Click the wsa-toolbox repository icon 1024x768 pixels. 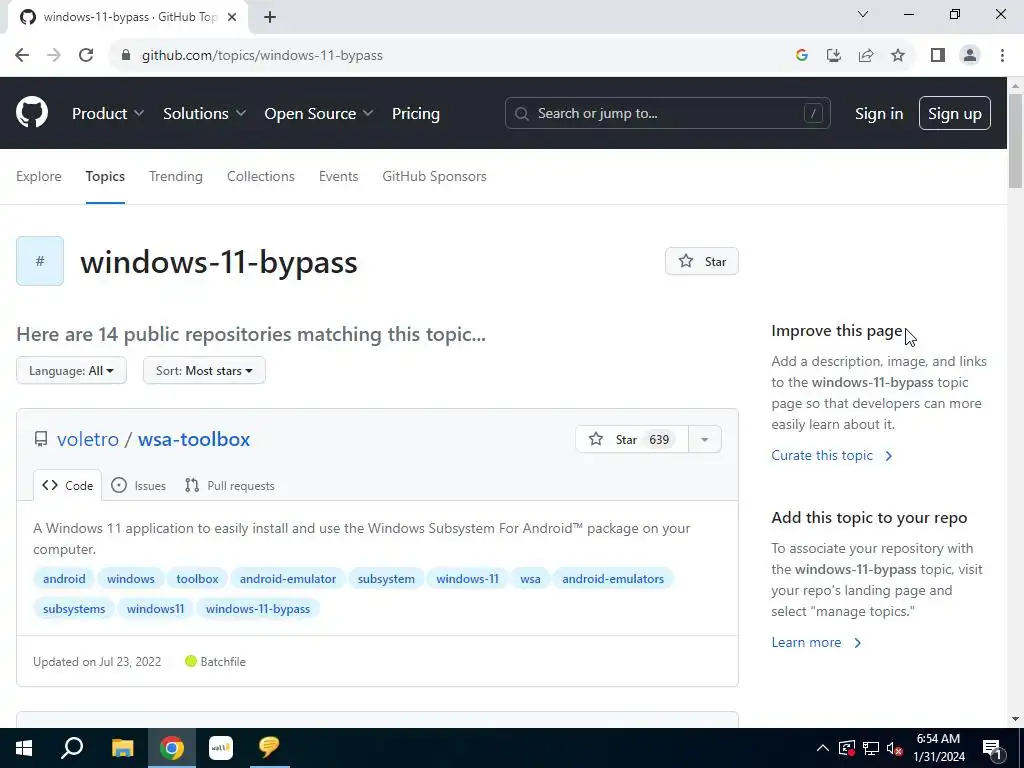click(40, 439)
